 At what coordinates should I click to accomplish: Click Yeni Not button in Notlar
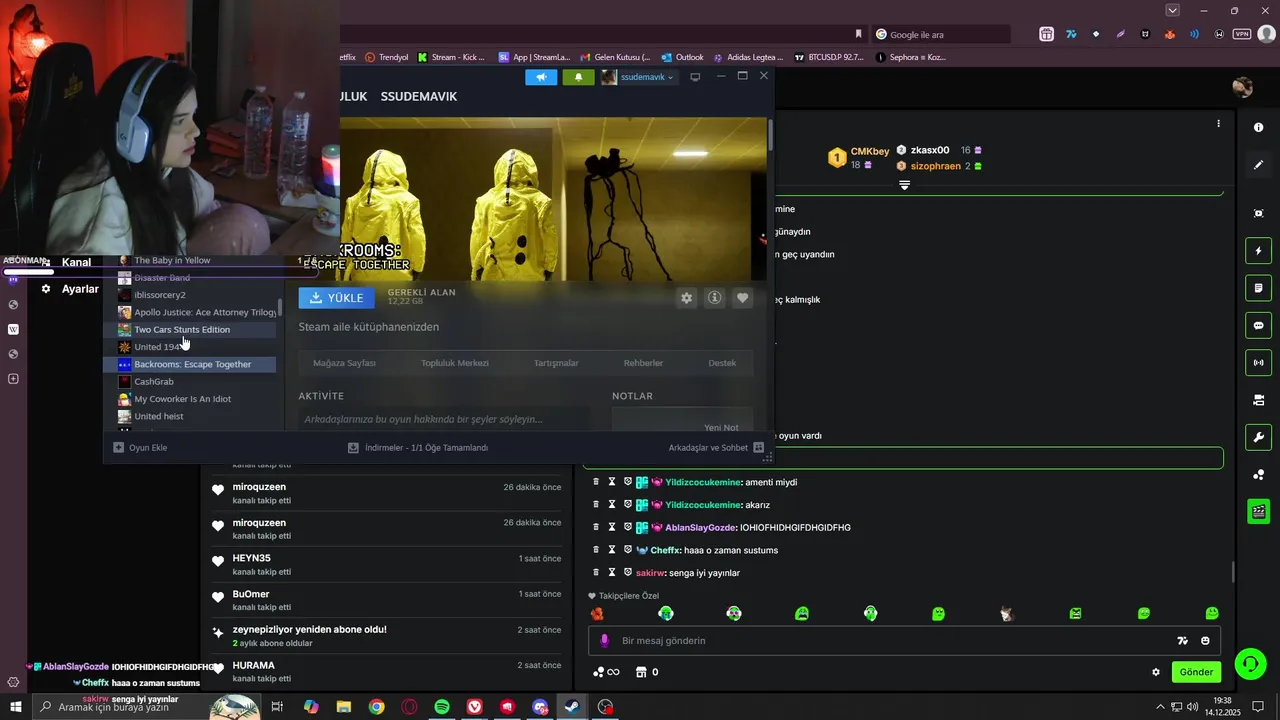[720, 427]
